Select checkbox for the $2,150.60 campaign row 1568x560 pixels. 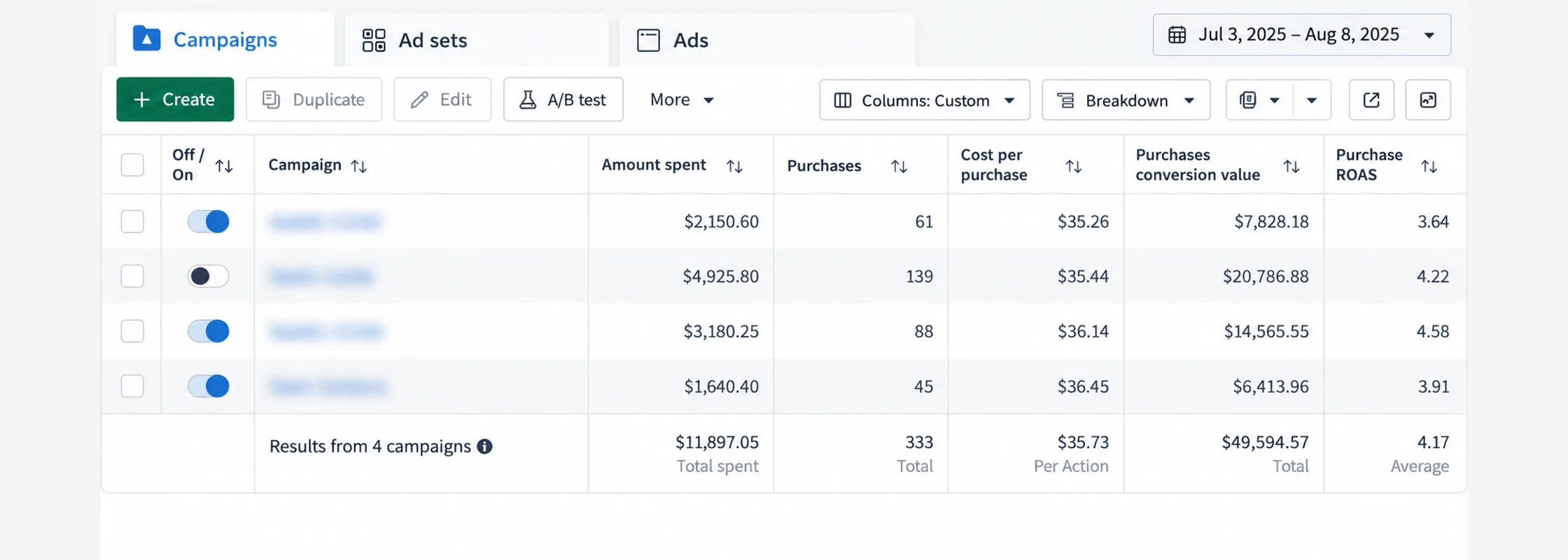(x=132, y=221)
